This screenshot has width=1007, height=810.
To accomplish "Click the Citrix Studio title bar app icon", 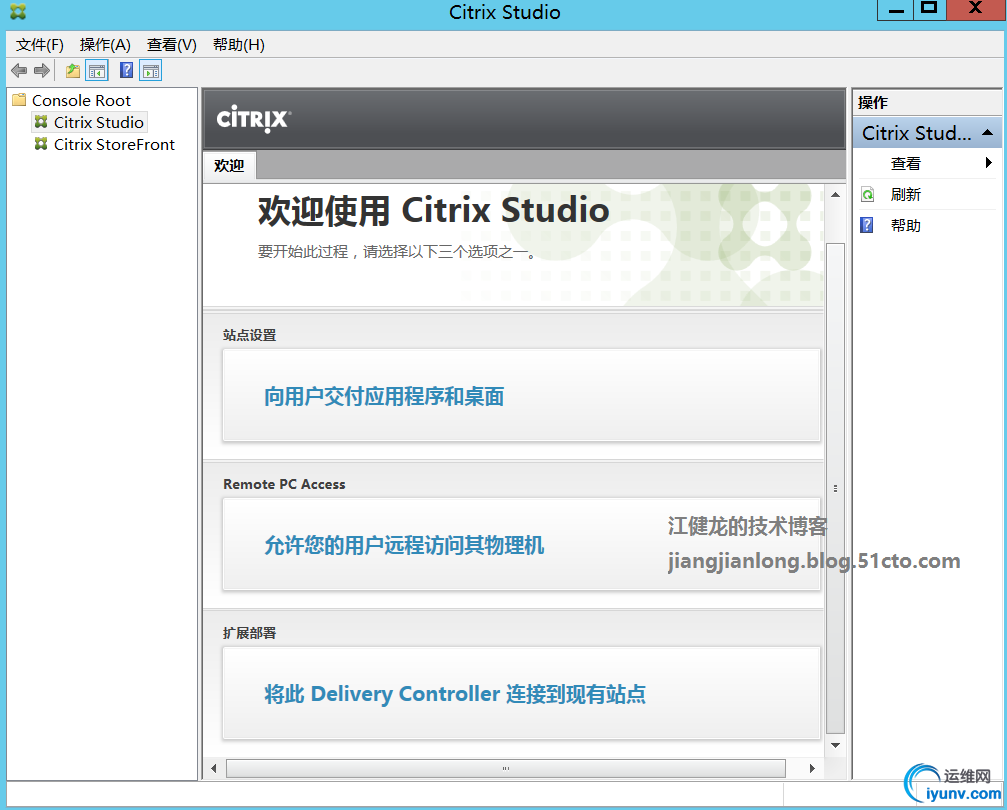I will coord(18,12).
